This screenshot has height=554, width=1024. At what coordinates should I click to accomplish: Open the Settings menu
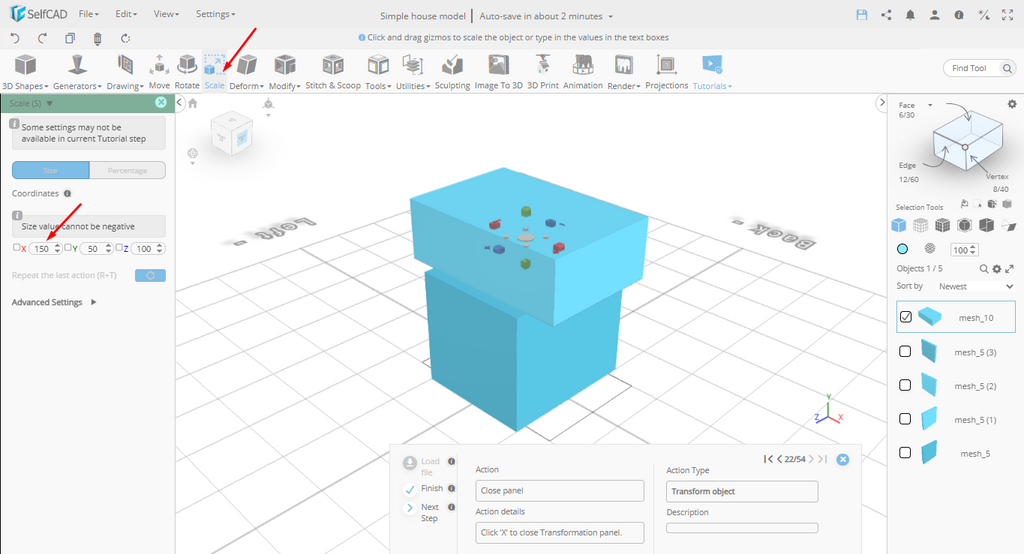pyautogui.click(x=215, y=14)
